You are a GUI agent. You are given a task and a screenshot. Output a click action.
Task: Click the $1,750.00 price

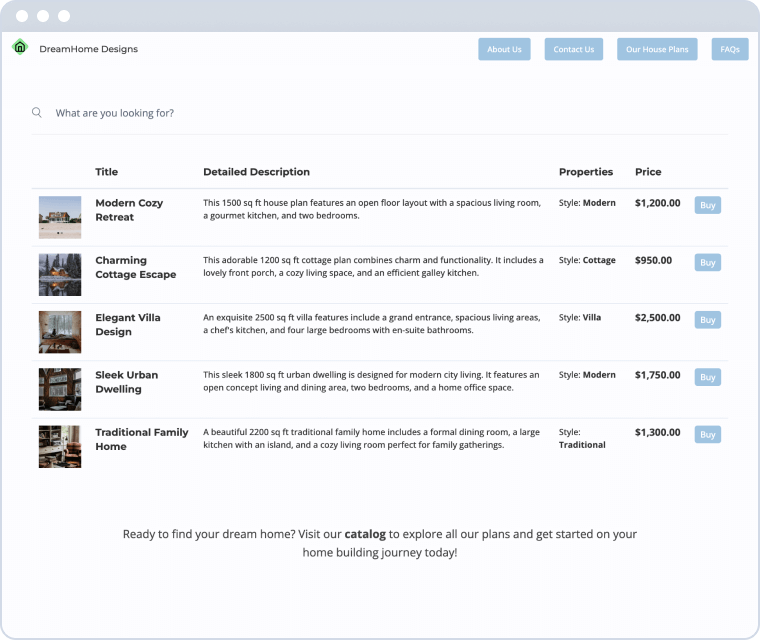point(658,375)
